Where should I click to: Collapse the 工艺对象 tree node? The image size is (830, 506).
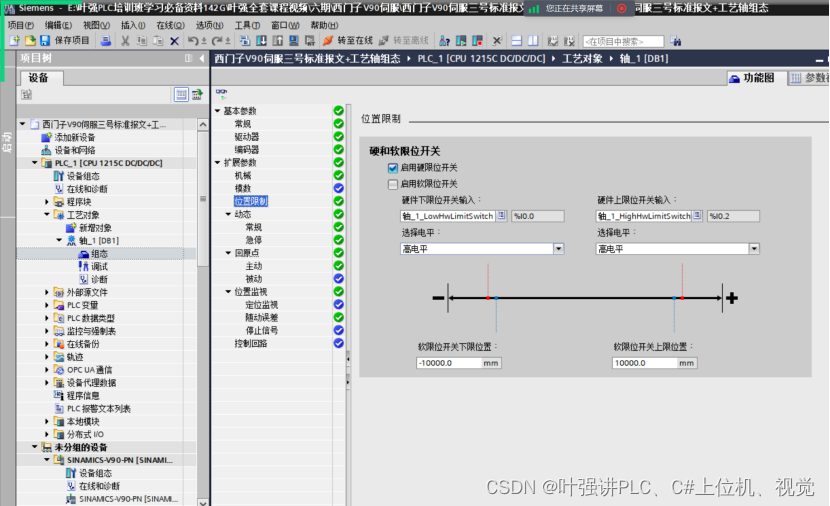(47, 214)
